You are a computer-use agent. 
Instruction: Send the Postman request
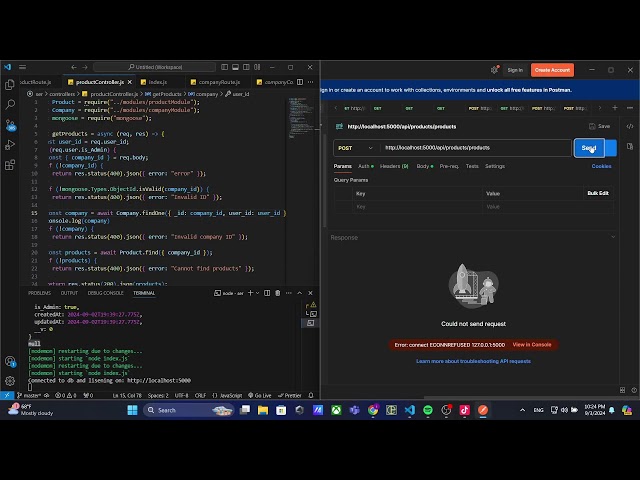(x=589, y=148)
